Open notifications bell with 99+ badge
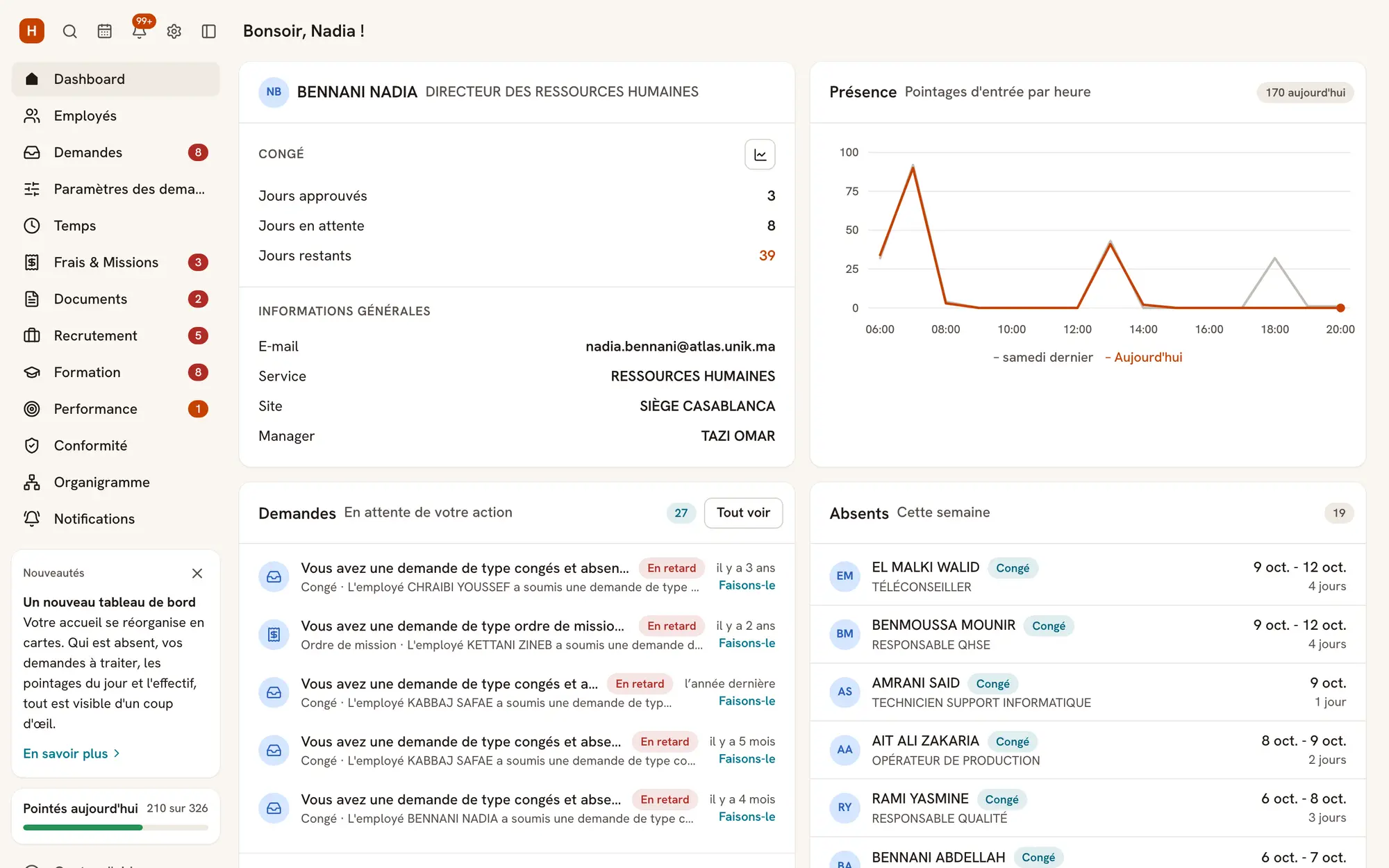Image resolution: width=1389 pixels, height=868 pixels. tap(140, 31)
